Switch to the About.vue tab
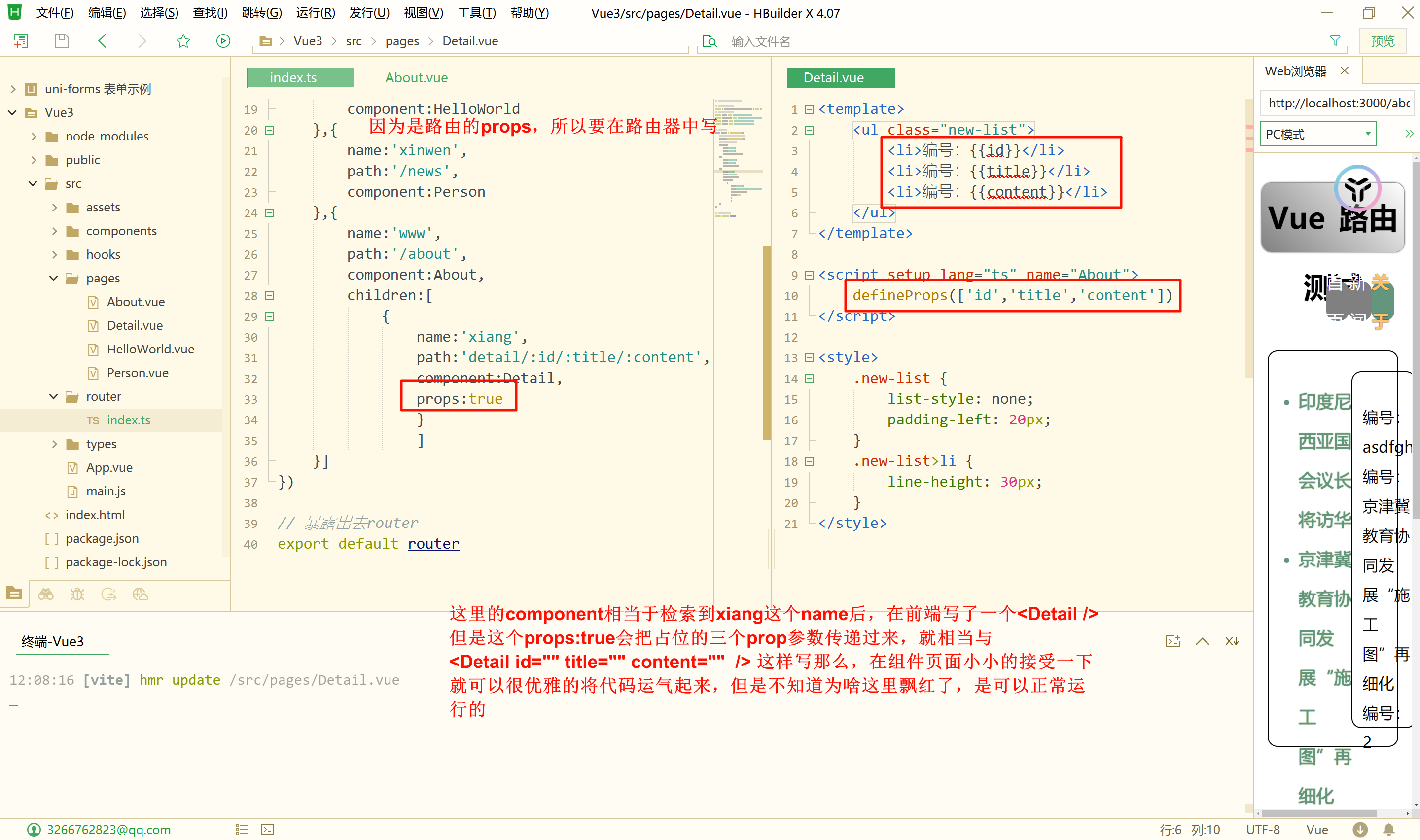 pyautogui.click(x=416, y=77)
